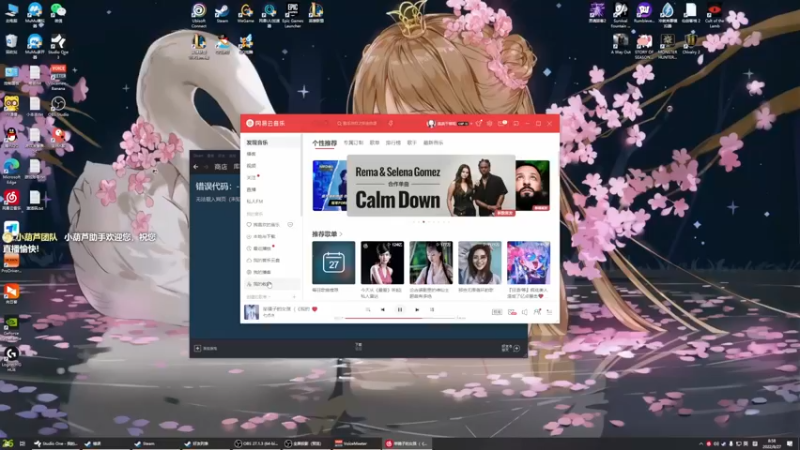
Task: Open the Monster Hunter desktop shortcut
Action: (x=667, y=46)
